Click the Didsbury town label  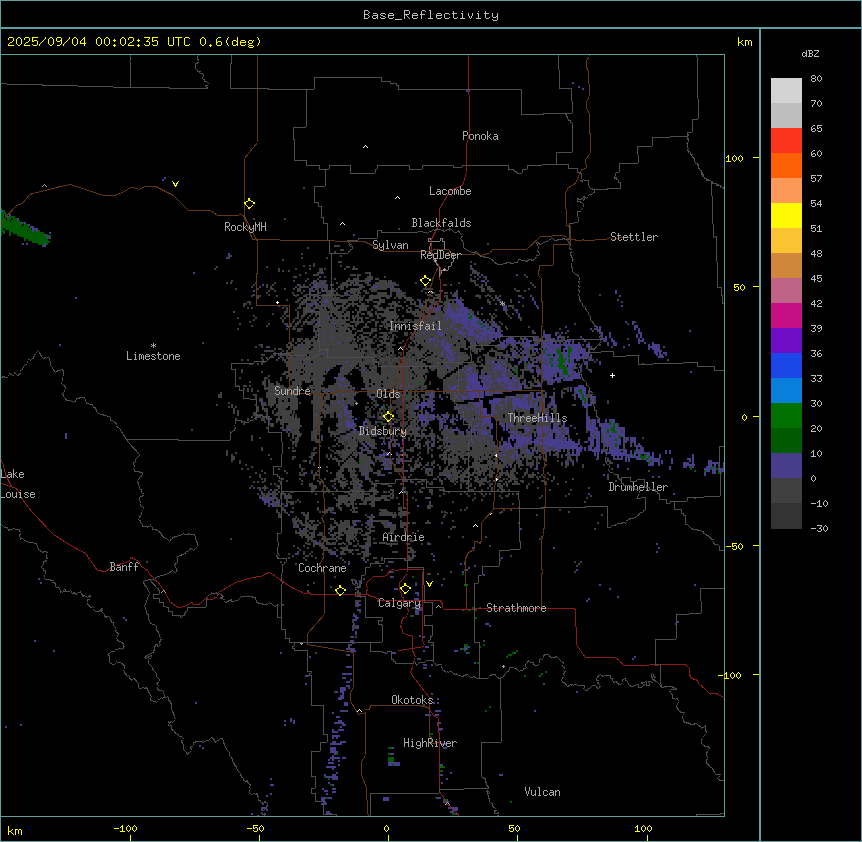383,431
